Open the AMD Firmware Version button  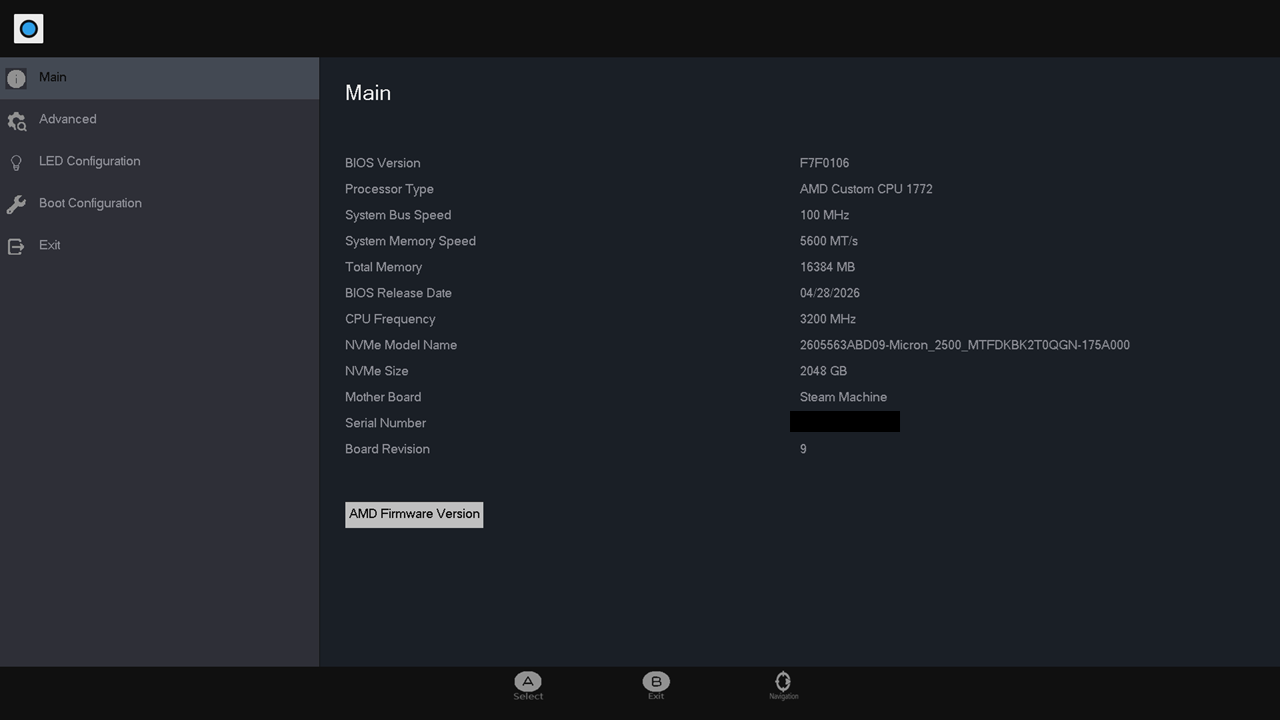coord(414,514)
